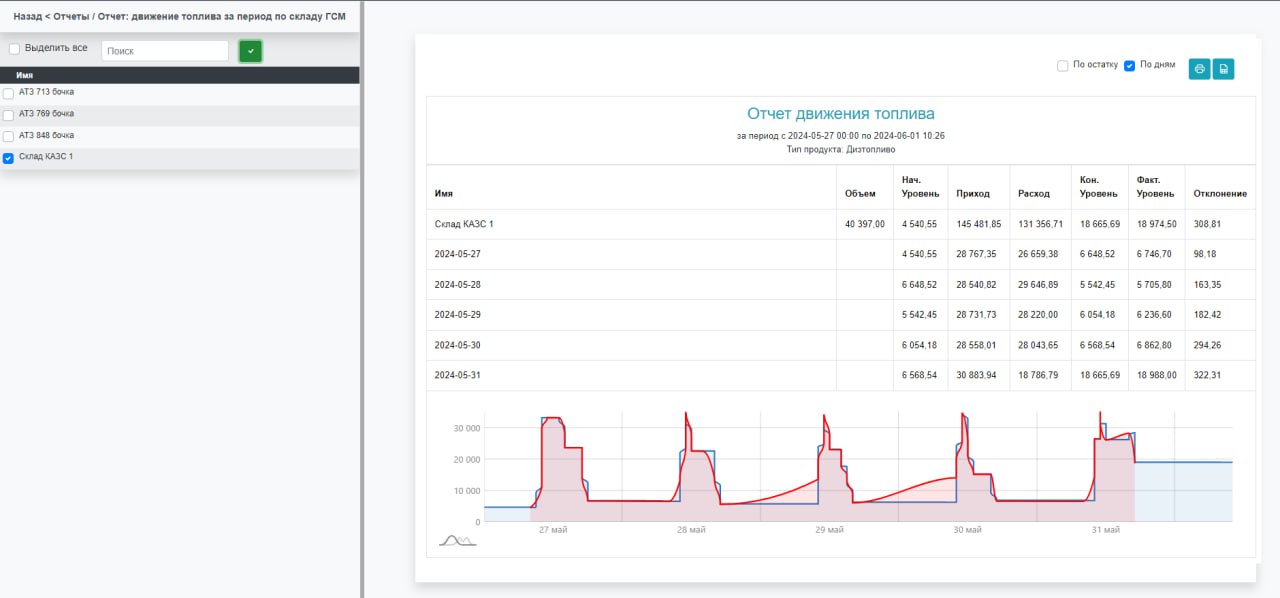The width and height of the screenshot is (1280, 598).
Task: Click the 'Факт. Уровень' column header
Action: (1156, 187)
